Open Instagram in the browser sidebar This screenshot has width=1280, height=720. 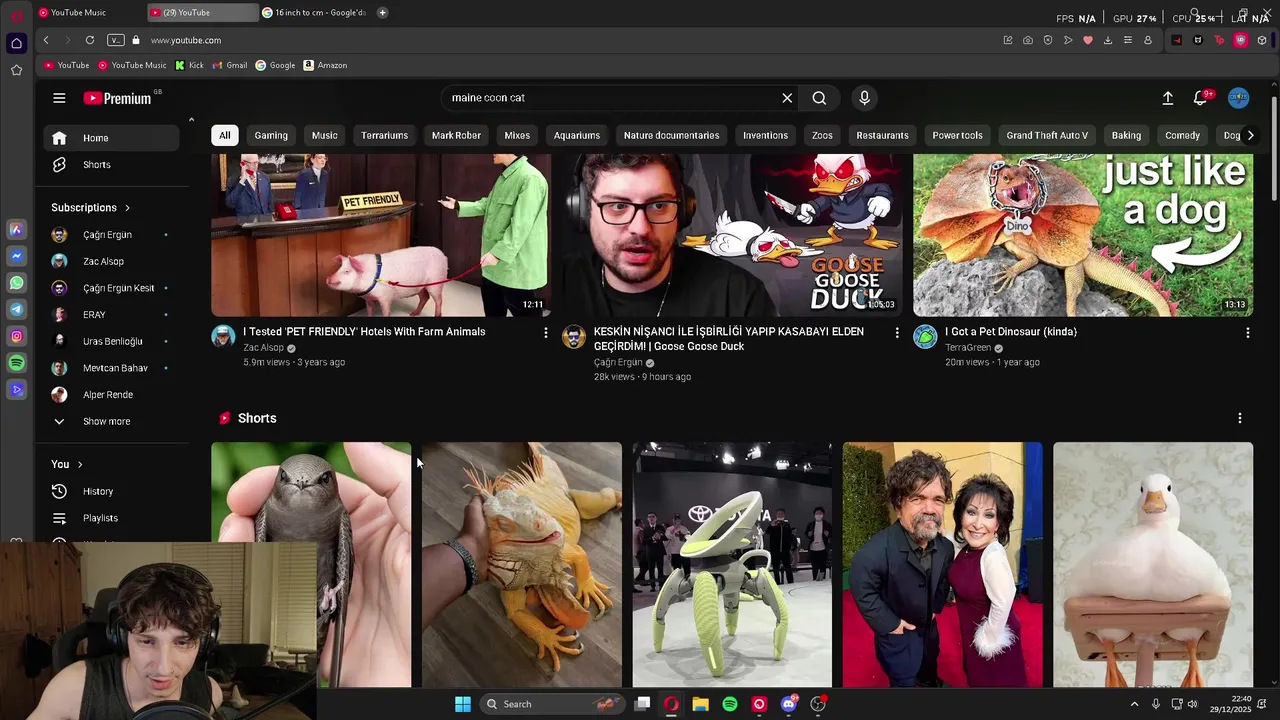coord(16,337)
